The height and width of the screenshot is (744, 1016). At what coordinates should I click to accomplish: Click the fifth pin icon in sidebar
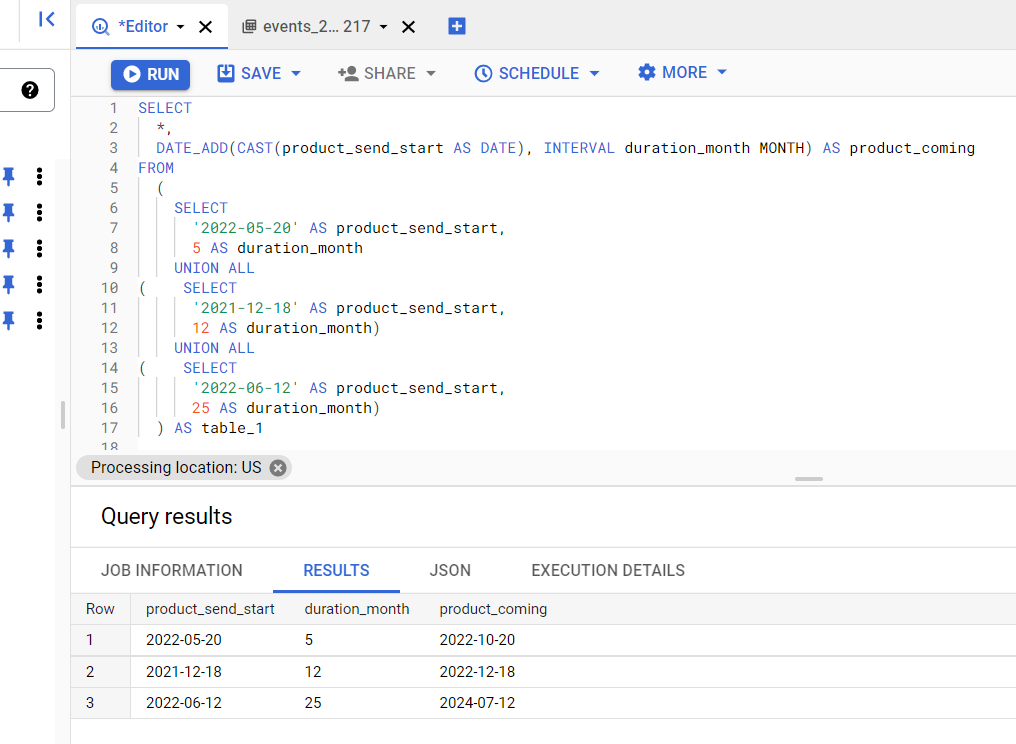tap(9, 320)
